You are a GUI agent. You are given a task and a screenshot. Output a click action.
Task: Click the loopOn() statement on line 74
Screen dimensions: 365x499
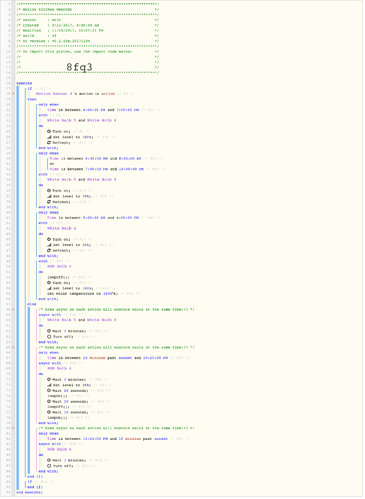click(57, 396)
